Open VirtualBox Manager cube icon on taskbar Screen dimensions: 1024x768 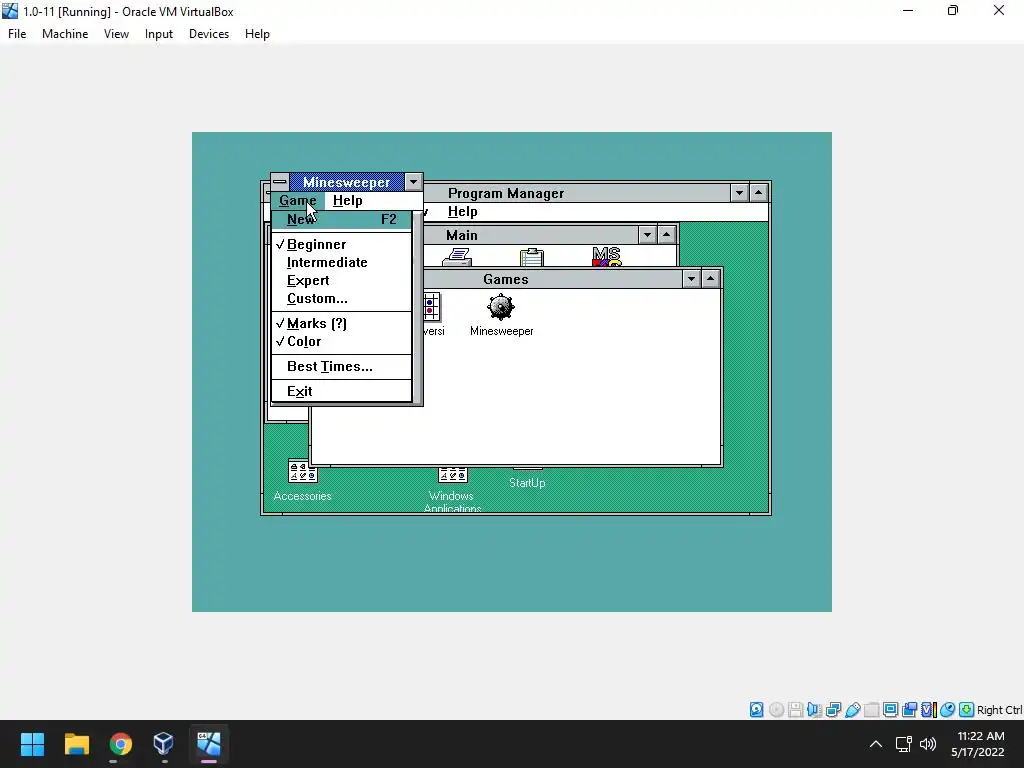click(x=163, y=744)
